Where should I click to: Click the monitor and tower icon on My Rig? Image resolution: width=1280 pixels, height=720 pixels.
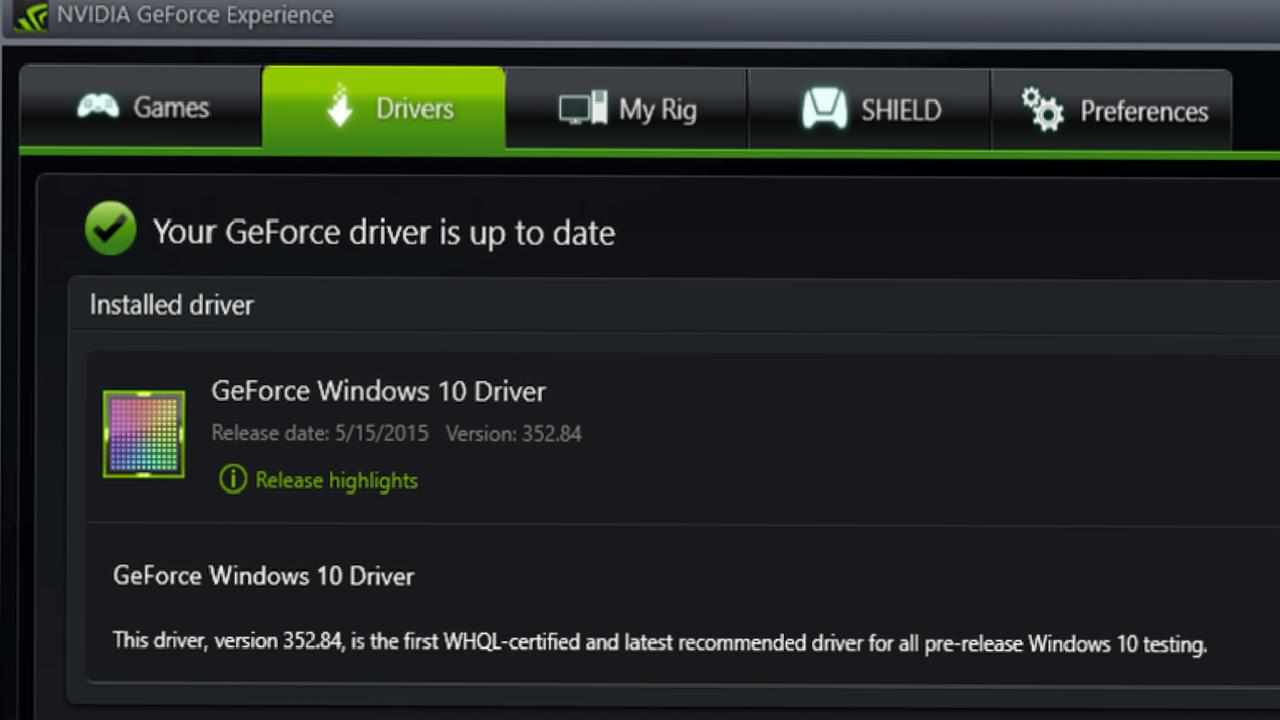(x=583, y=108)
